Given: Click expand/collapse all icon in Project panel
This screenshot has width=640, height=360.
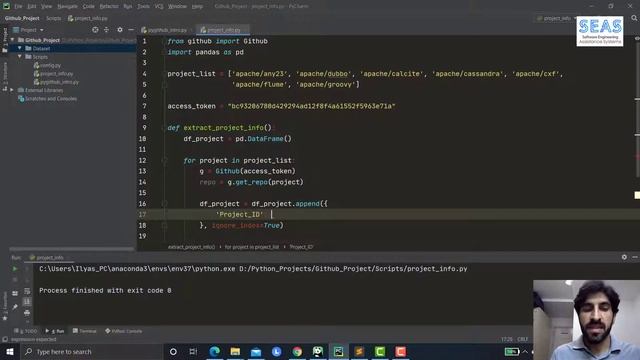Looking at the screenshot, I should coord(107,30).
